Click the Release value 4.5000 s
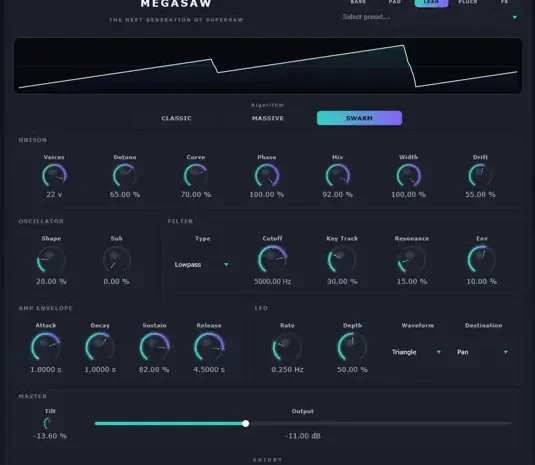This screenshot has height=465, width=535. tap(209, 369)
